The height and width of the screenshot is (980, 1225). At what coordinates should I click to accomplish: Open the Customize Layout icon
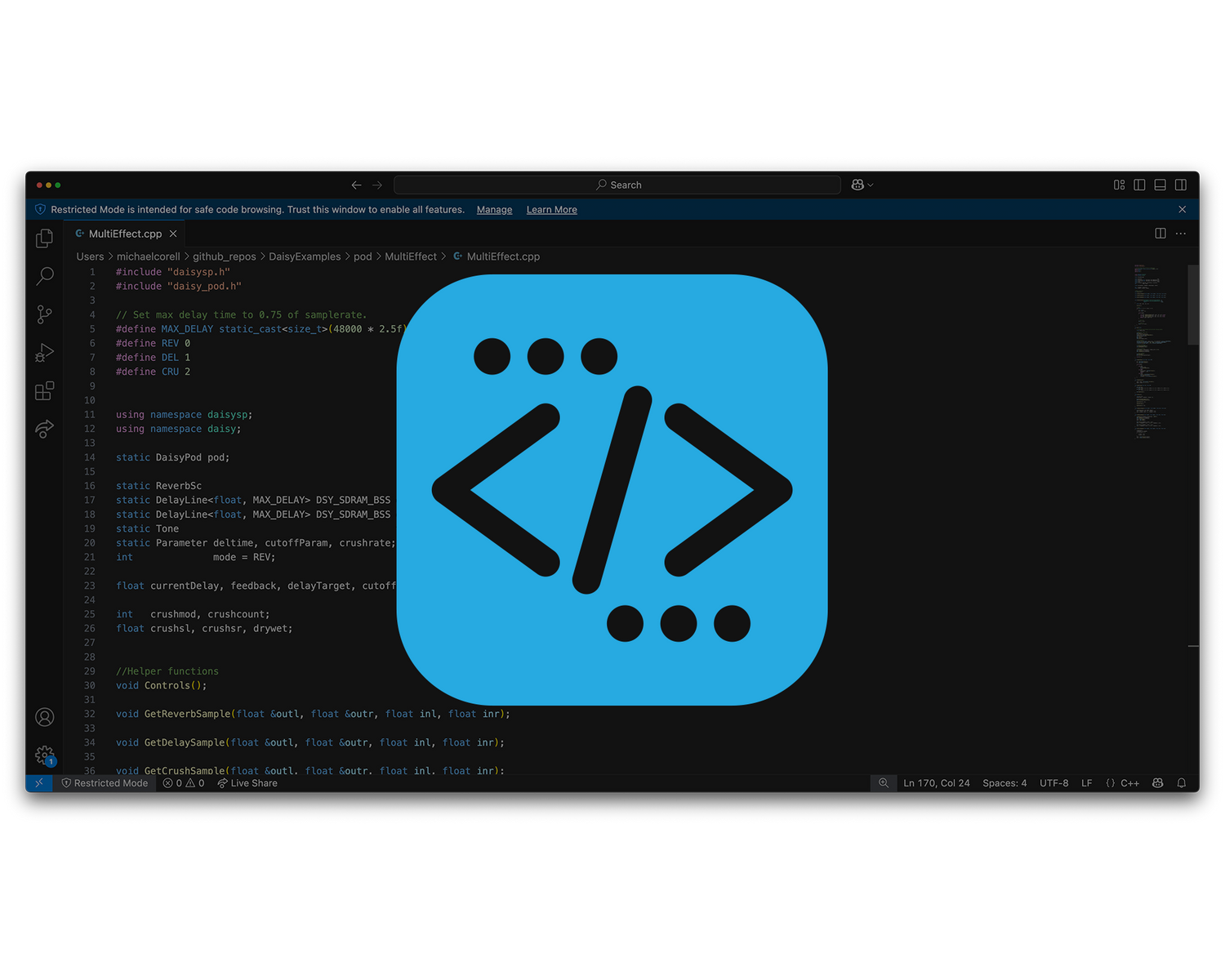pos(1120,185)
